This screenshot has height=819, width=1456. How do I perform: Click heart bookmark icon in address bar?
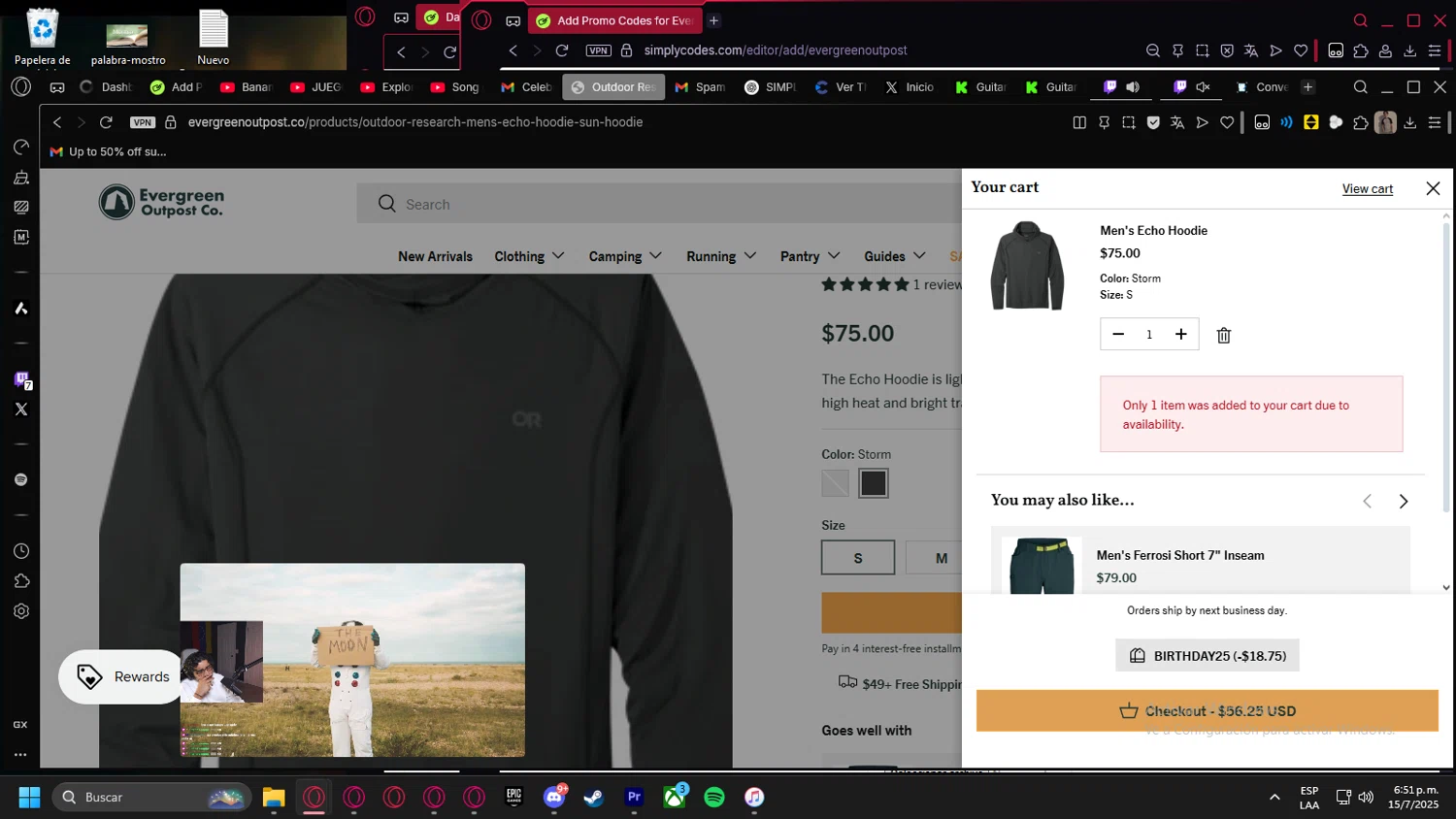[x=1227, y=122]
